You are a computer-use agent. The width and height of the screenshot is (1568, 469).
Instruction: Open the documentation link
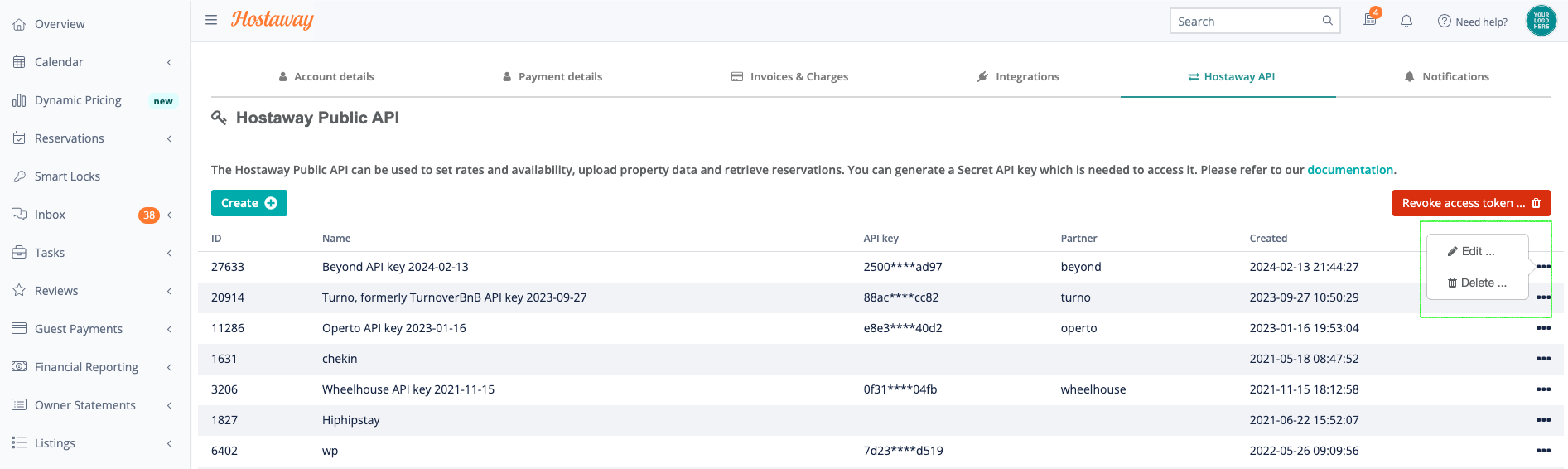(x=1350, y=170)
